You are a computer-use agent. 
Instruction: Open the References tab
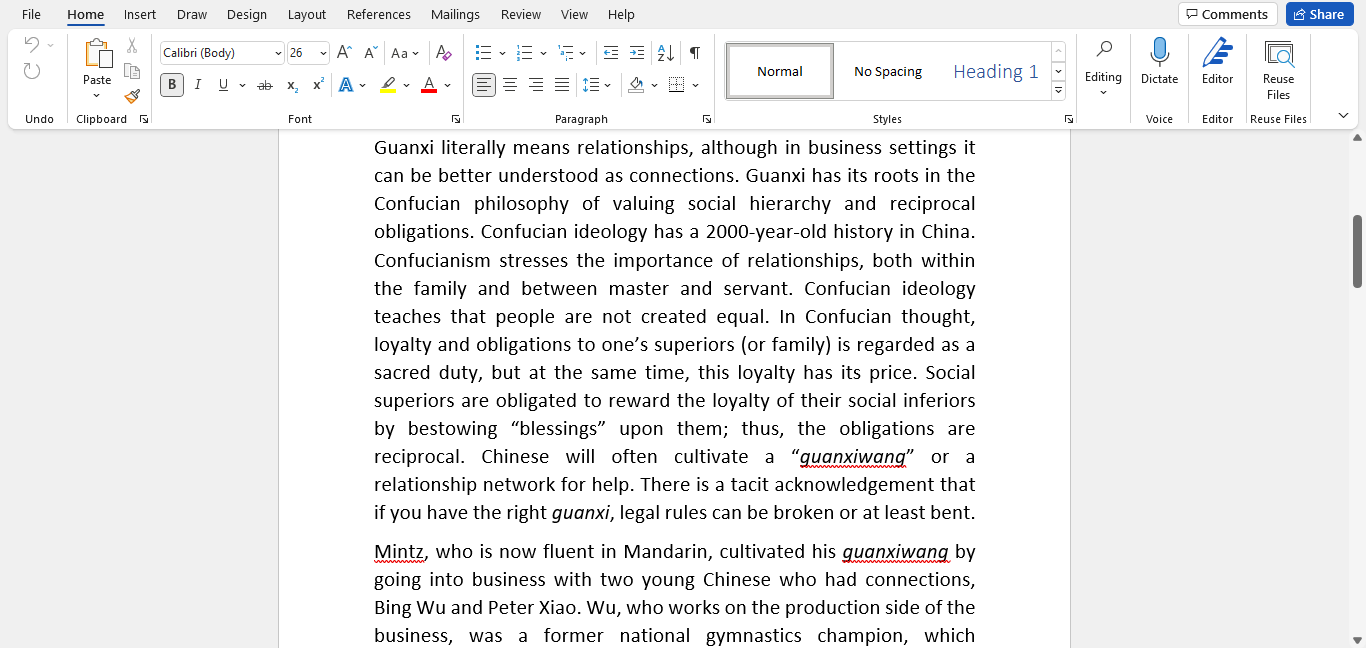(378, 14)
